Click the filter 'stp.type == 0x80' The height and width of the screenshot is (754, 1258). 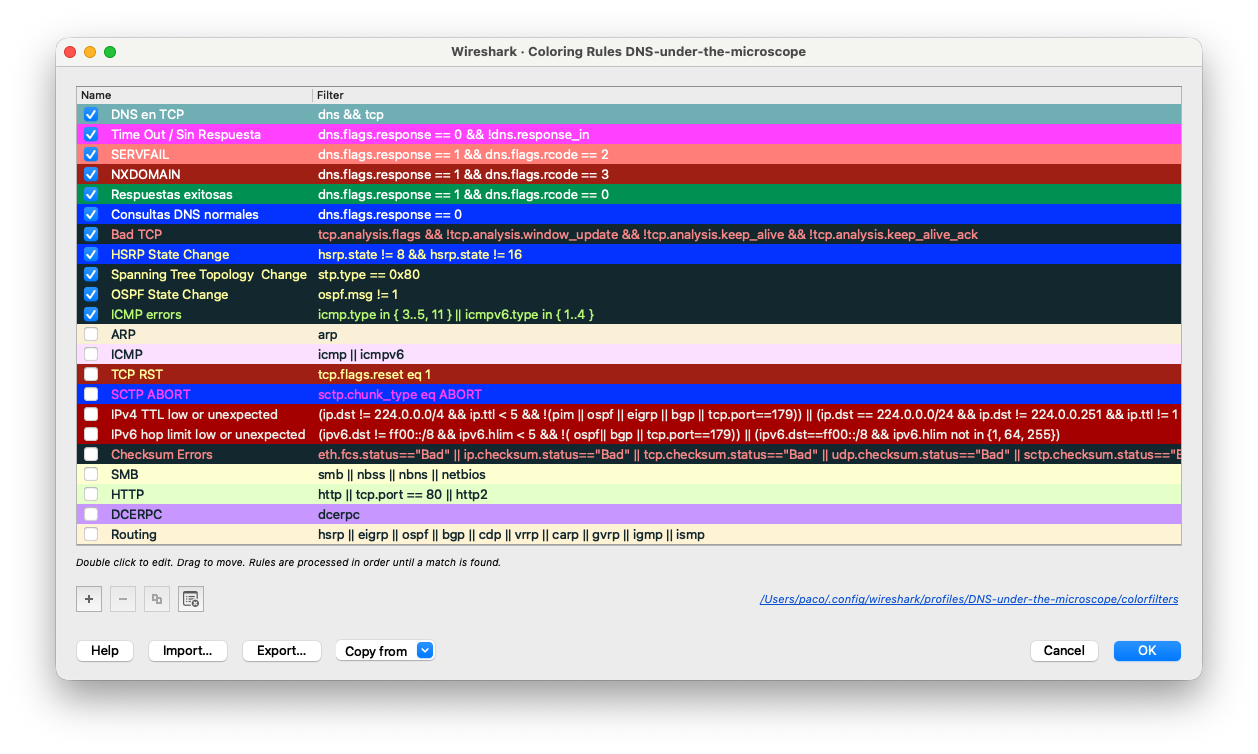369,275
